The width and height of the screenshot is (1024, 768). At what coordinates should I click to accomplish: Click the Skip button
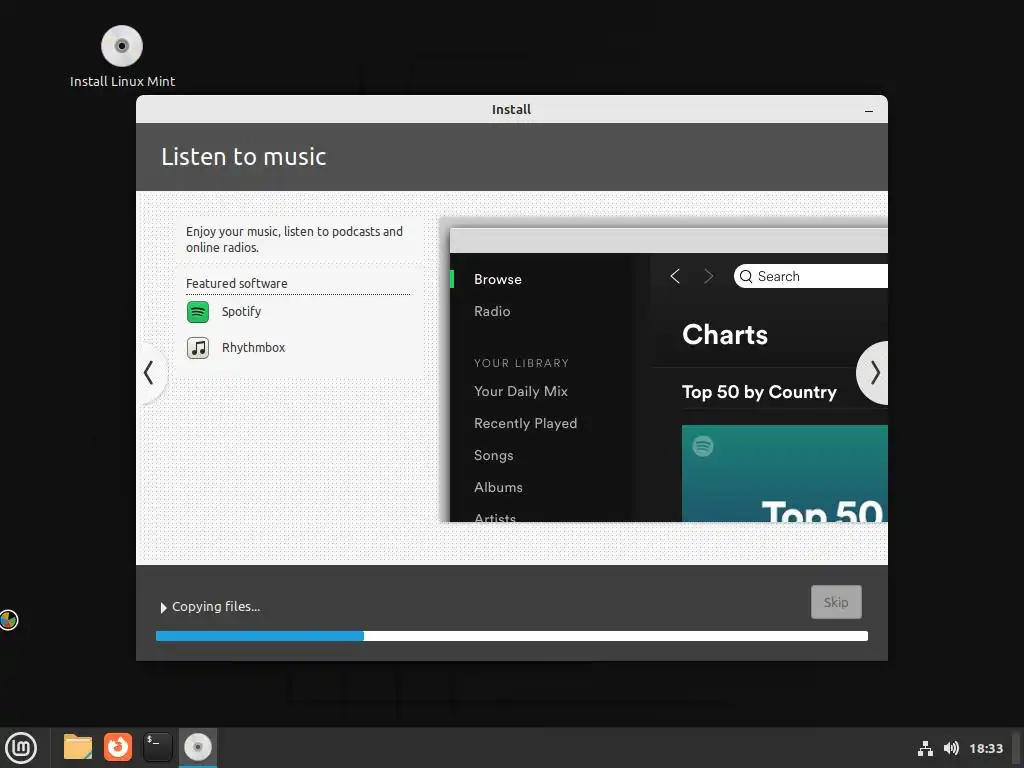tap(836, 602)
